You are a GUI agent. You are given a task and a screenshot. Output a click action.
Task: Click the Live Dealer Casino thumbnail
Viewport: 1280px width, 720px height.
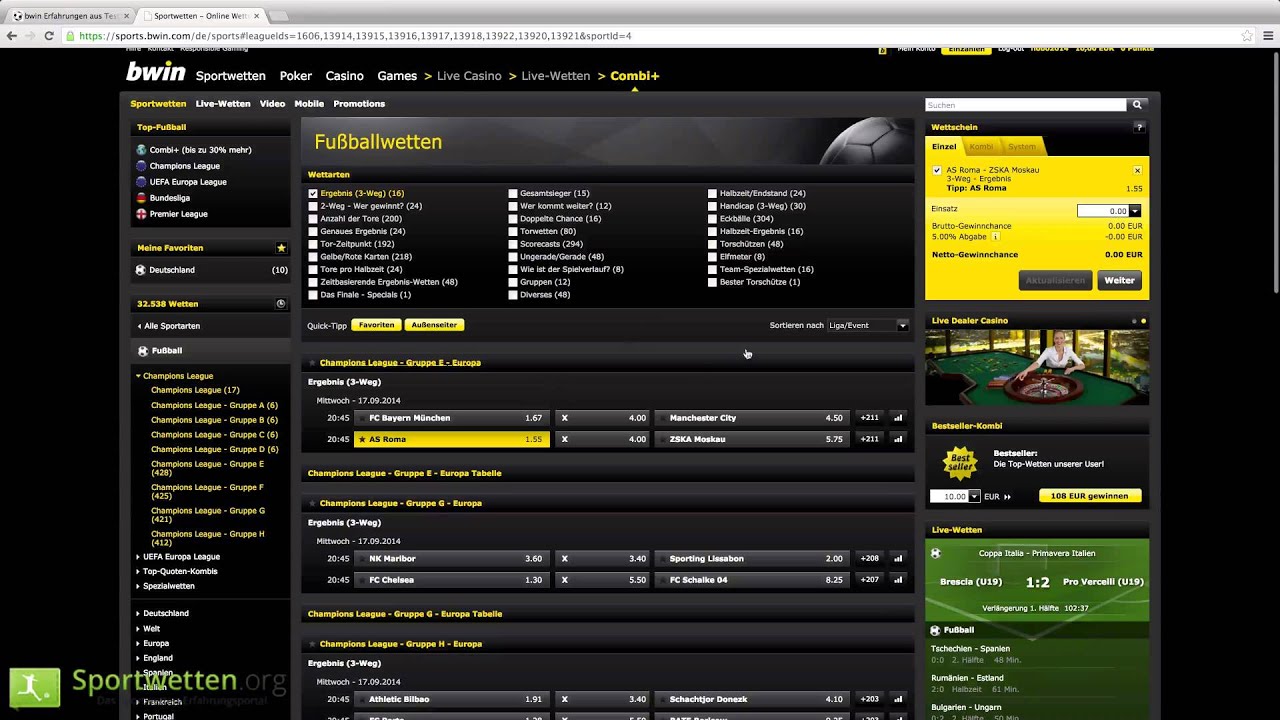(1037, 367)
